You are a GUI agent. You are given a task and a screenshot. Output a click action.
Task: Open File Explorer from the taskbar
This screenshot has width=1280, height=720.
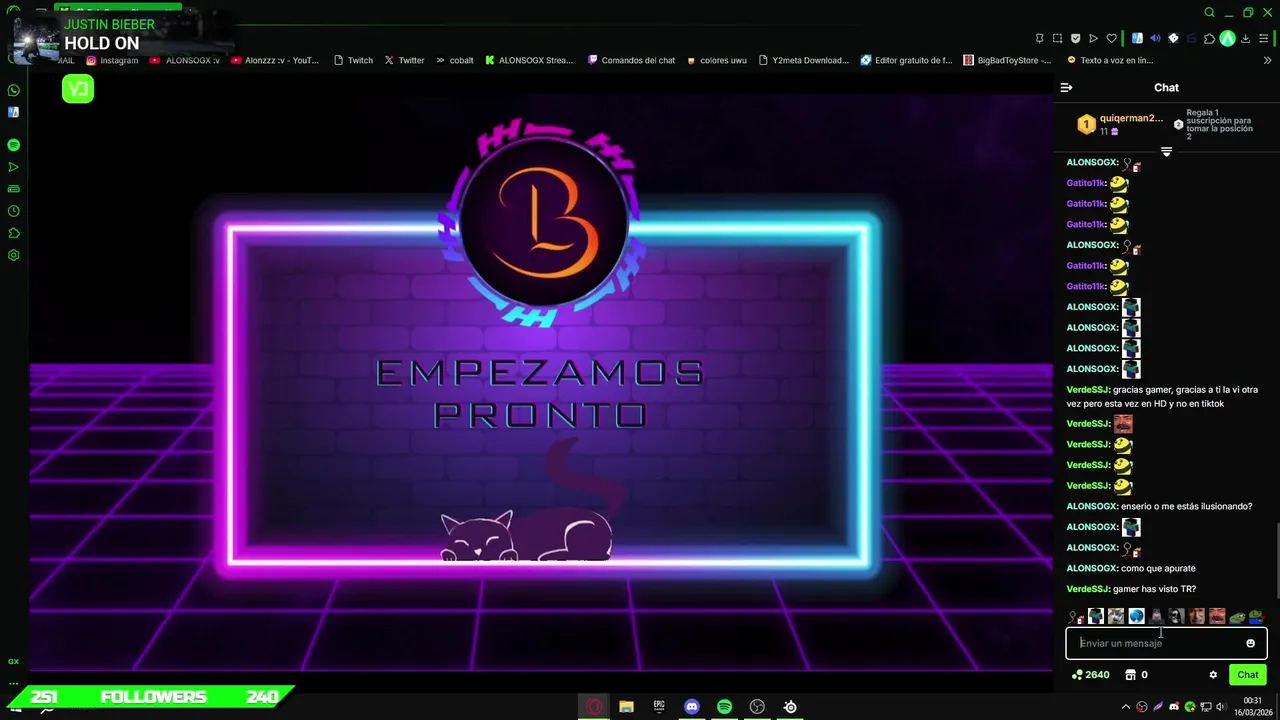pos(626,707)
